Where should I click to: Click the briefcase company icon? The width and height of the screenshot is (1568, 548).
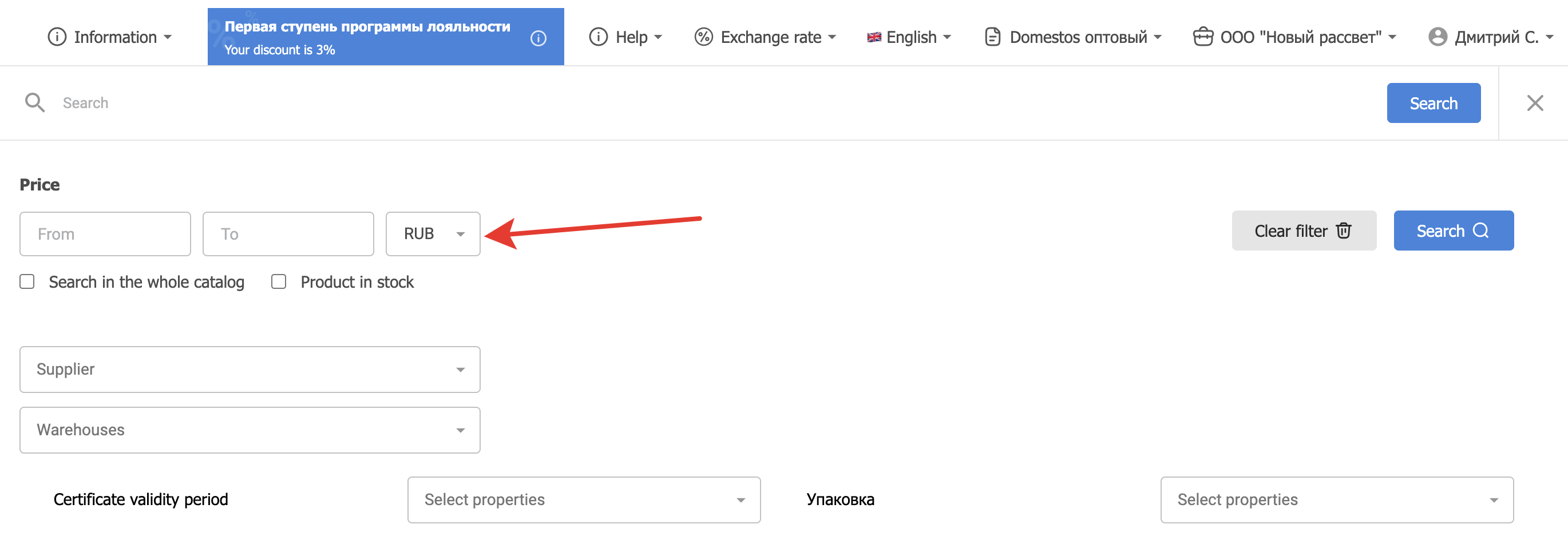(1203, 37)
